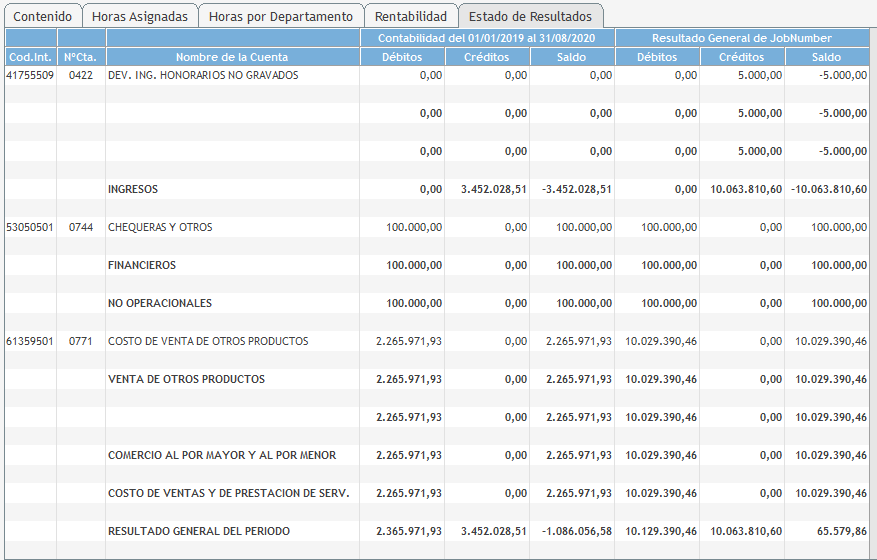
Task: Click the saldo value -1.086.056,58
Action: pyautogui.click(x=572, y=532)
